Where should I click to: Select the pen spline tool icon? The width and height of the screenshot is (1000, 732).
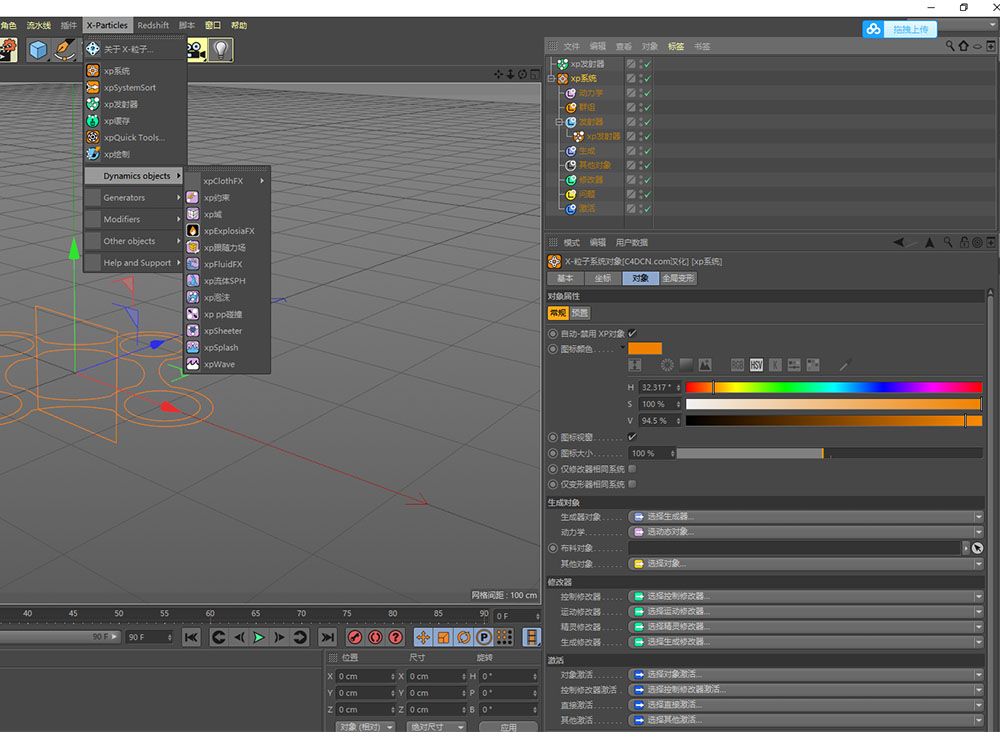tap(64, 50)
